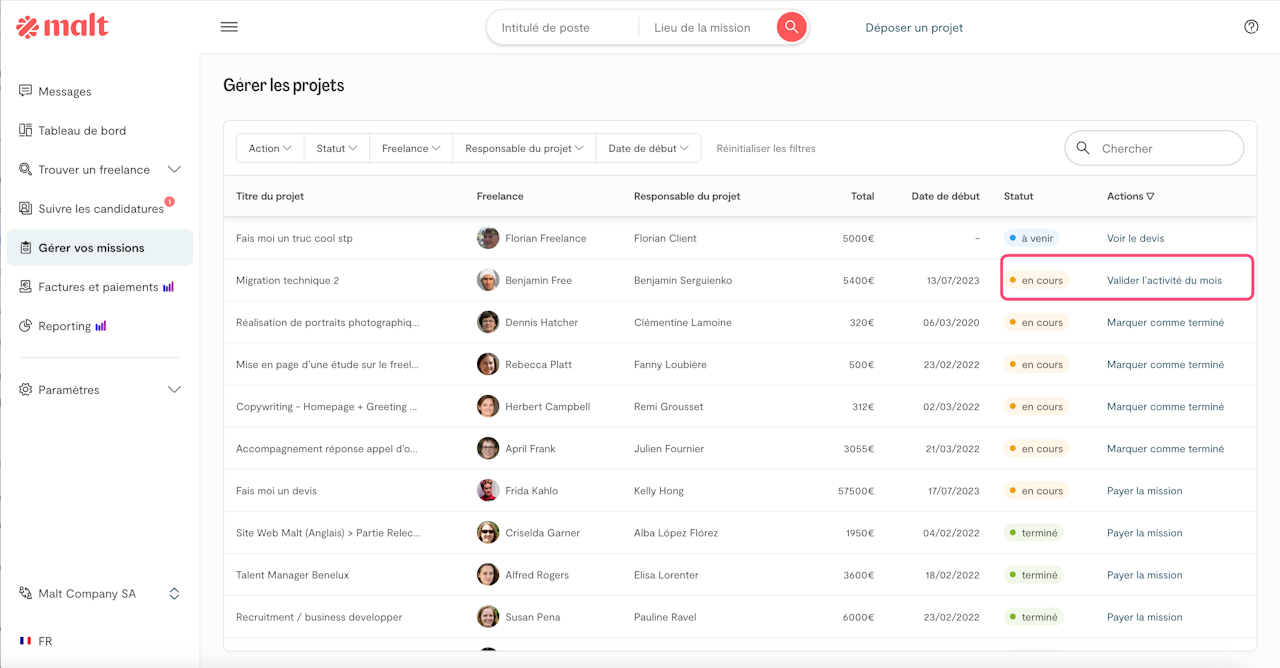Click the Reporting pie chart icon

coord(26,326)
